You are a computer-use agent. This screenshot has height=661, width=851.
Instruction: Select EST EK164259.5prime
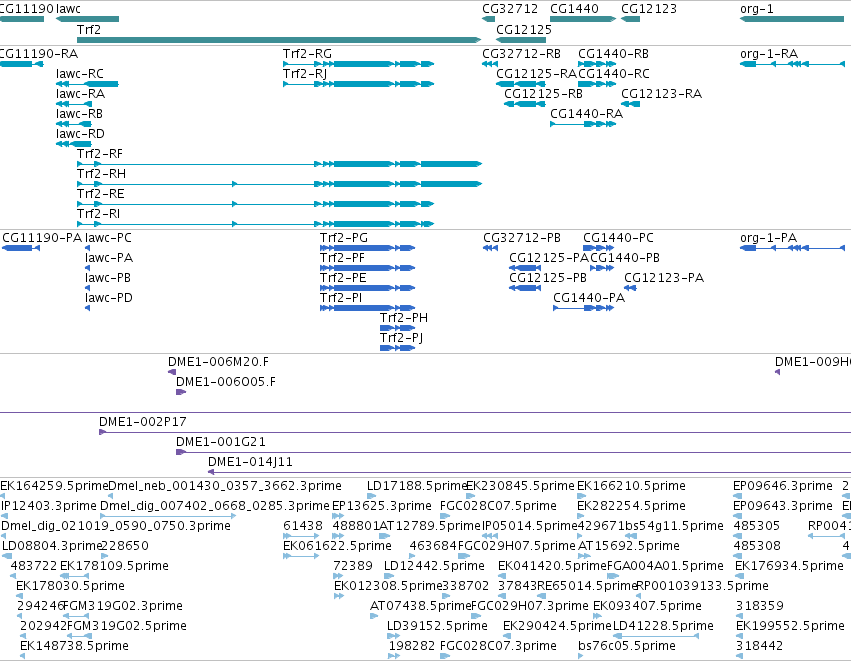(x=54, y=486)
